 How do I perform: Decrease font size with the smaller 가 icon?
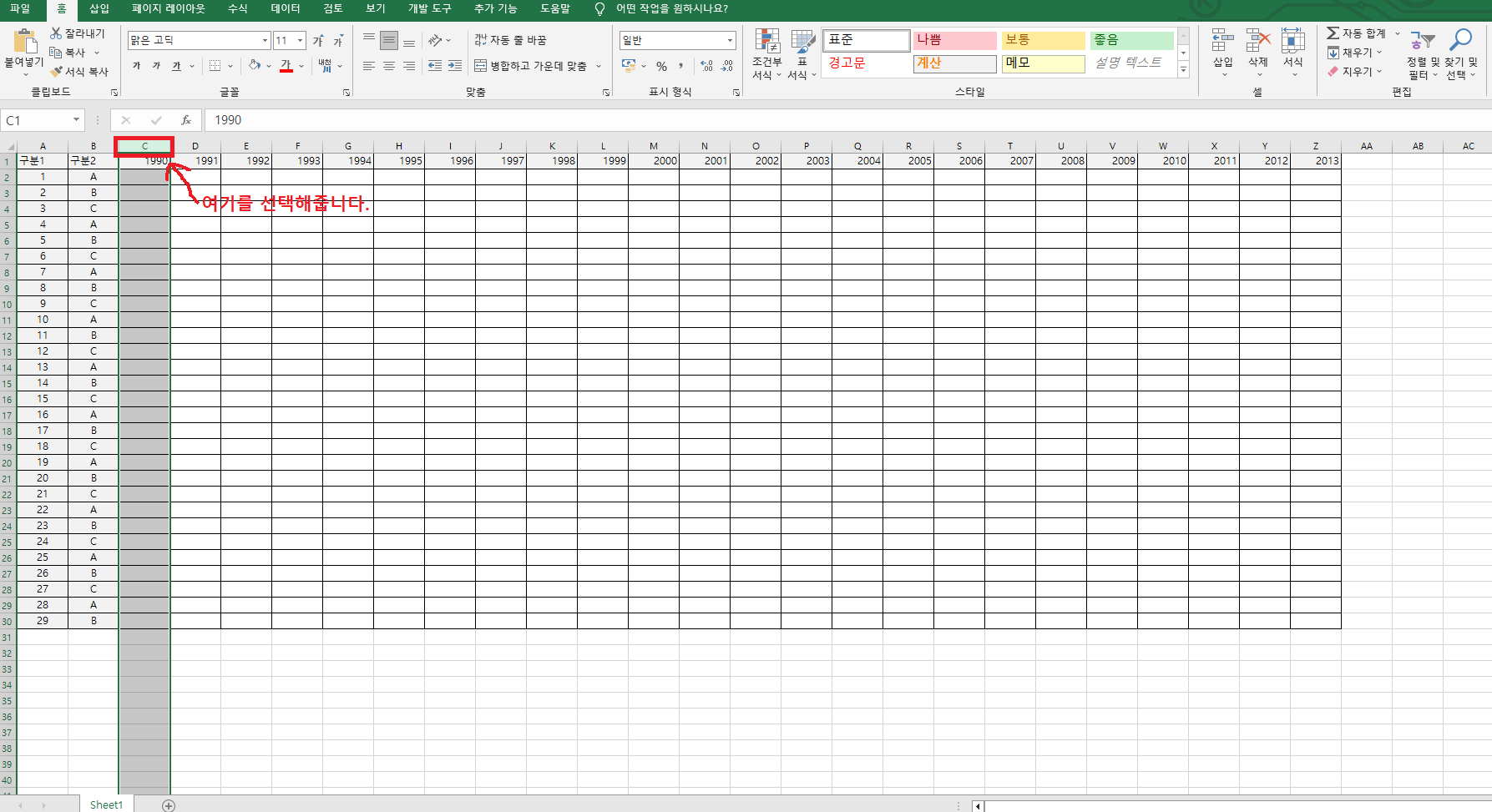338,40
